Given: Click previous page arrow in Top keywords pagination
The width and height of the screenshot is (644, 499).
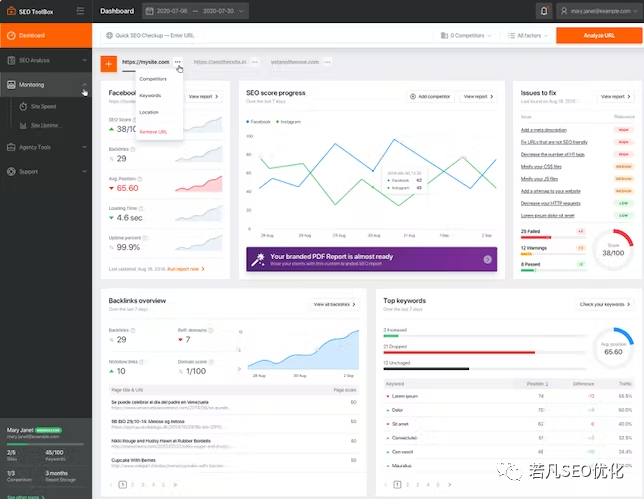Looking at the screenshot, I should 386,485.
